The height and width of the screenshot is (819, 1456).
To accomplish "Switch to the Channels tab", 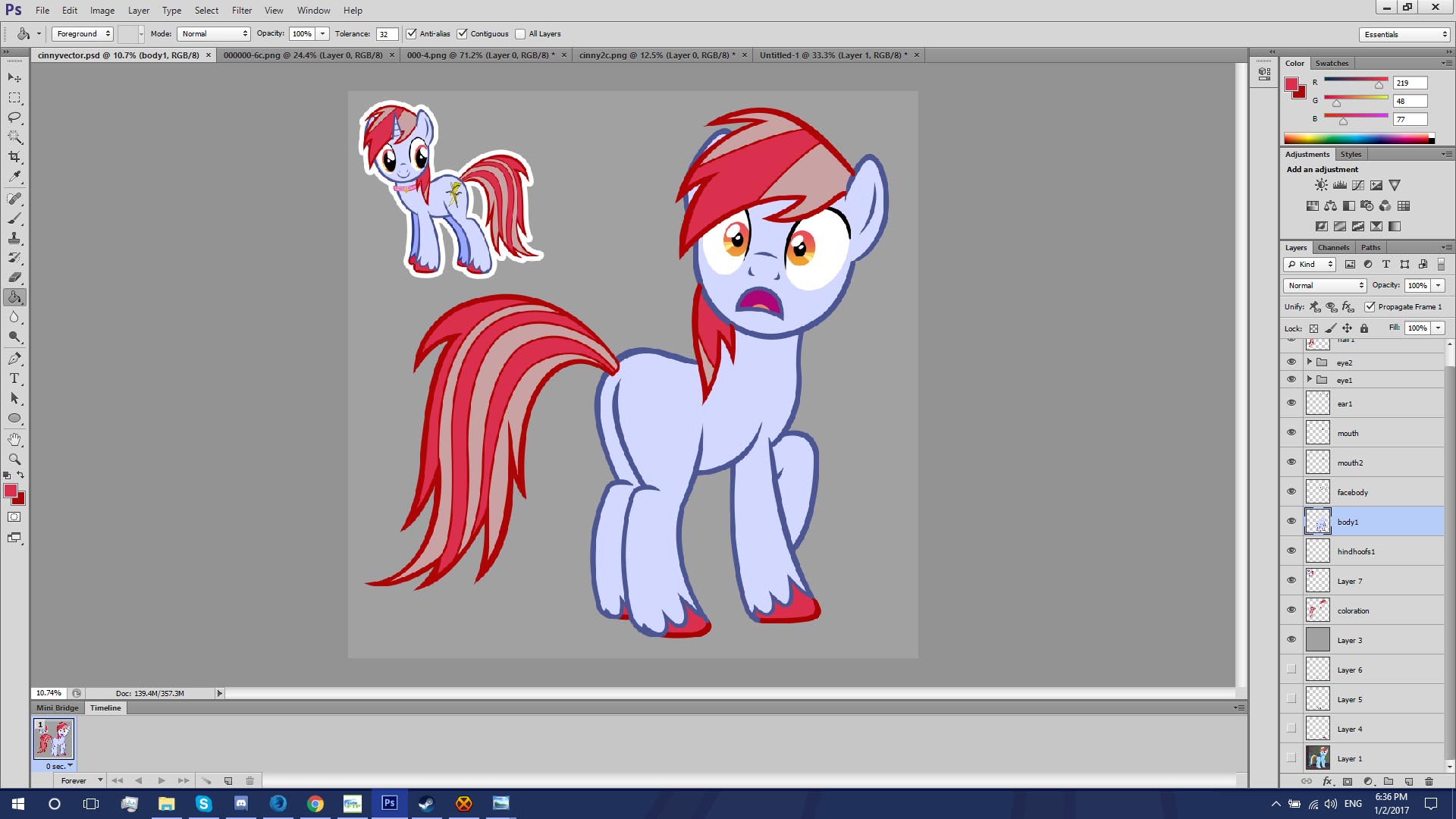I will tap(1332, 247).
